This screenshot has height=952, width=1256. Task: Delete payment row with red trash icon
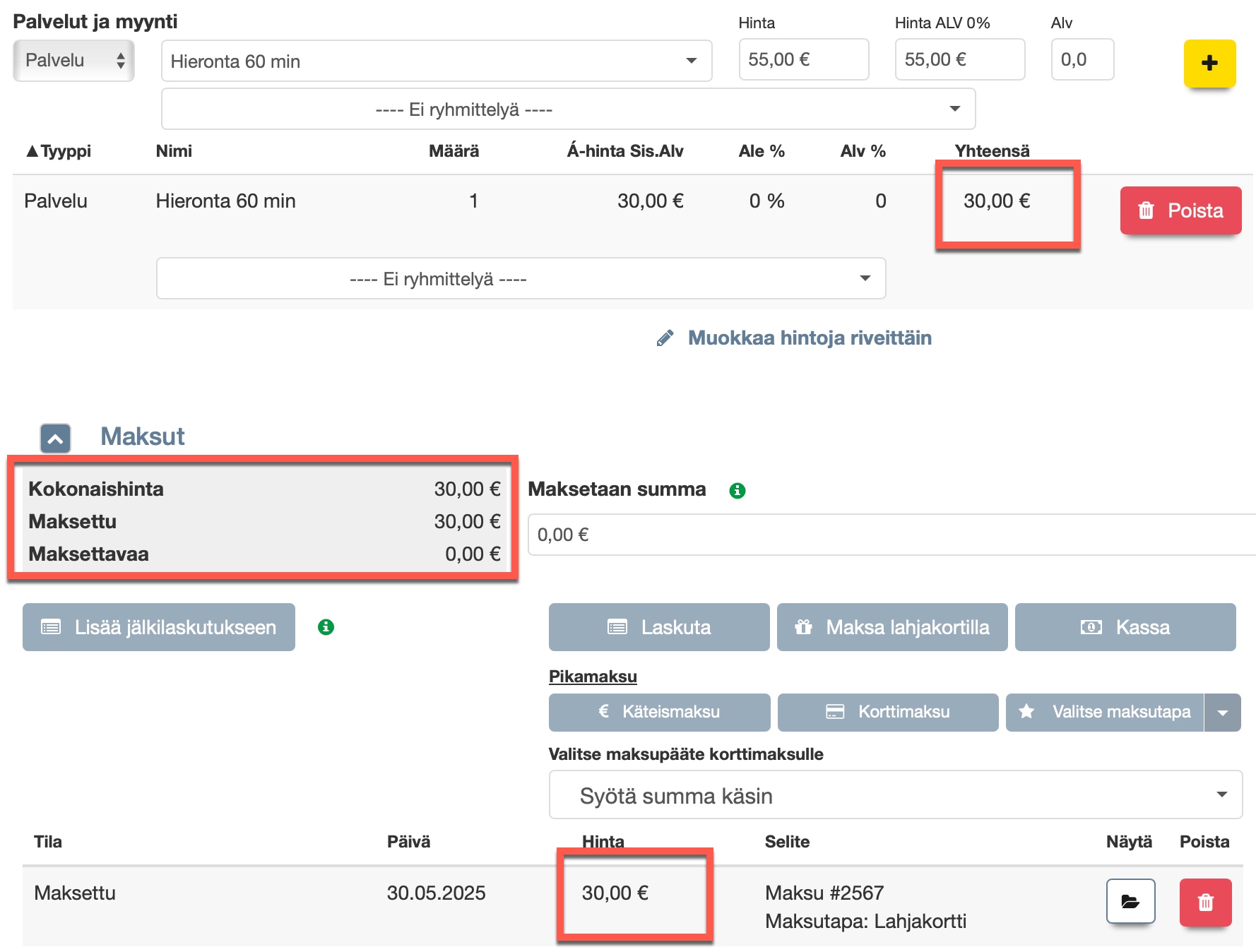tap(1204, 902)
